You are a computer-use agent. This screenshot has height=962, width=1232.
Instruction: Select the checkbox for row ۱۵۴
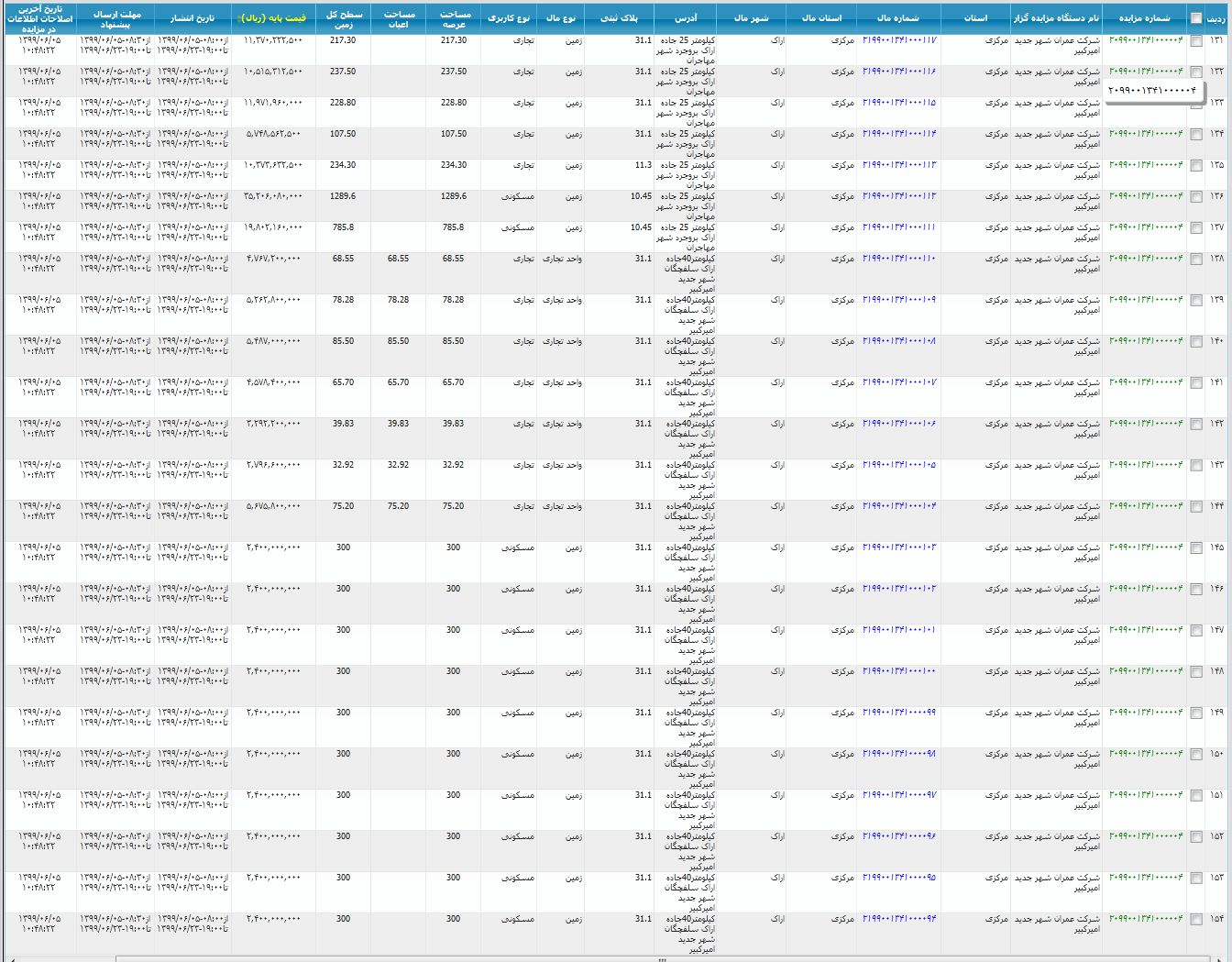[1196, 920]
